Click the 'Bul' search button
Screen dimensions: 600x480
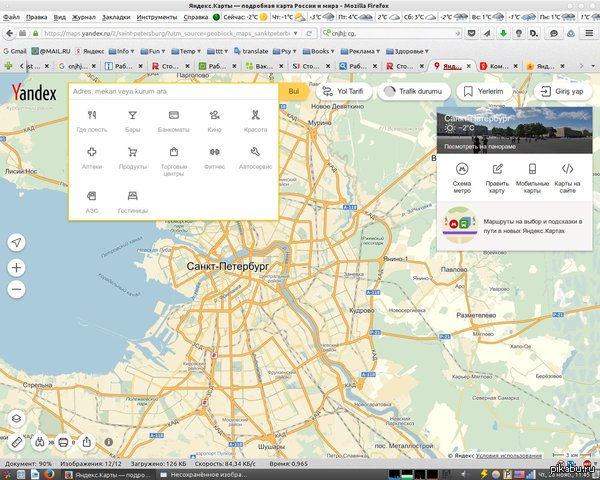click(x=293, y=91)
